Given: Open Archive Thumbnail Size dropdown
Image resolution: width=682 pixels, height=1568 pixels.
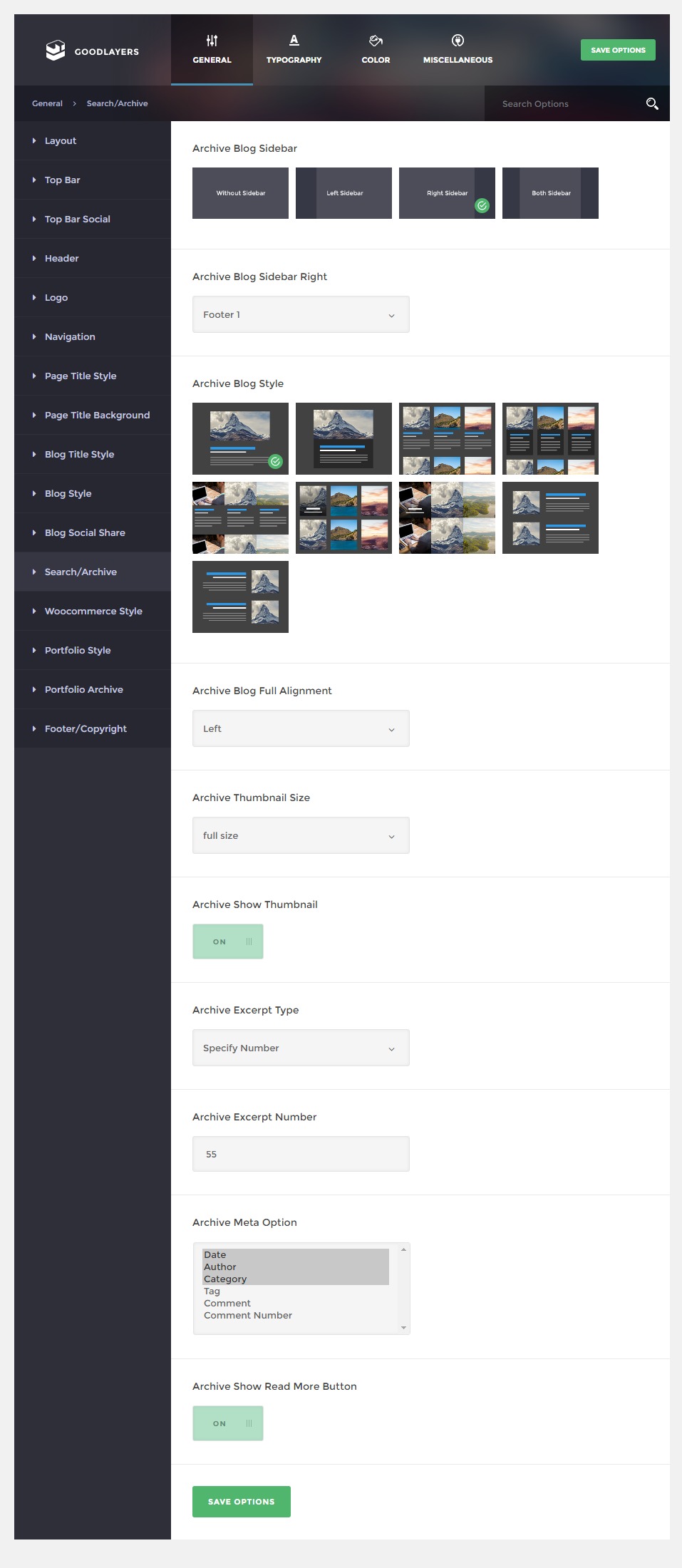Looking at the screenshot, I should (x=301, y=835).
